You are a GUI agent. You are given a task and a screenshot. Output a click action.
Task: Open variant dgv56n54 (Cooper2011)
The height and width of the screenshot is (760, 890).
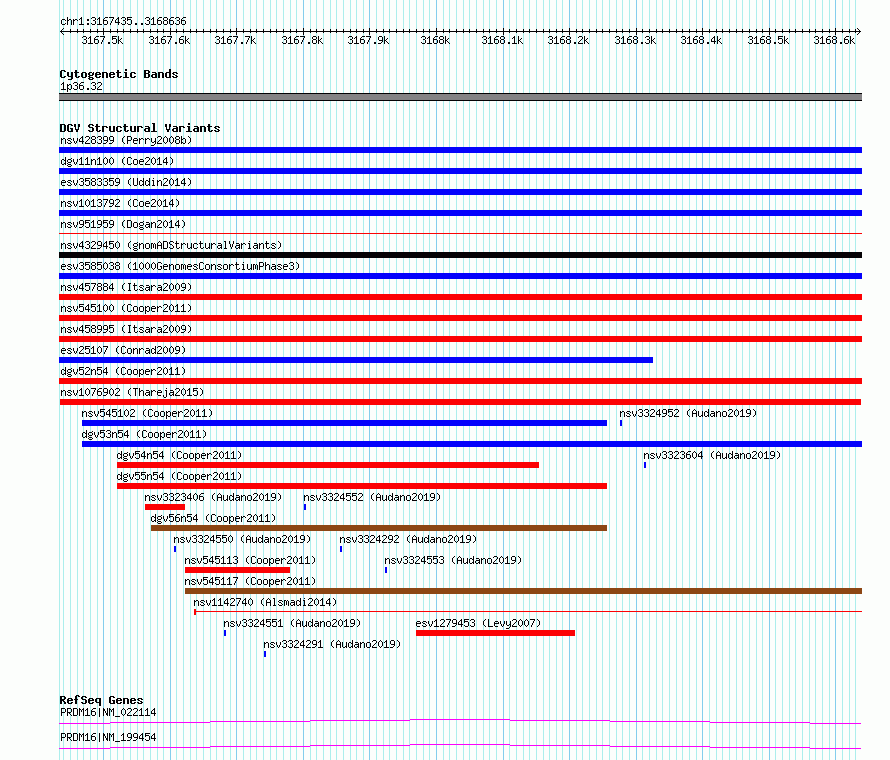pyautogui.click(x=213, y=518)
